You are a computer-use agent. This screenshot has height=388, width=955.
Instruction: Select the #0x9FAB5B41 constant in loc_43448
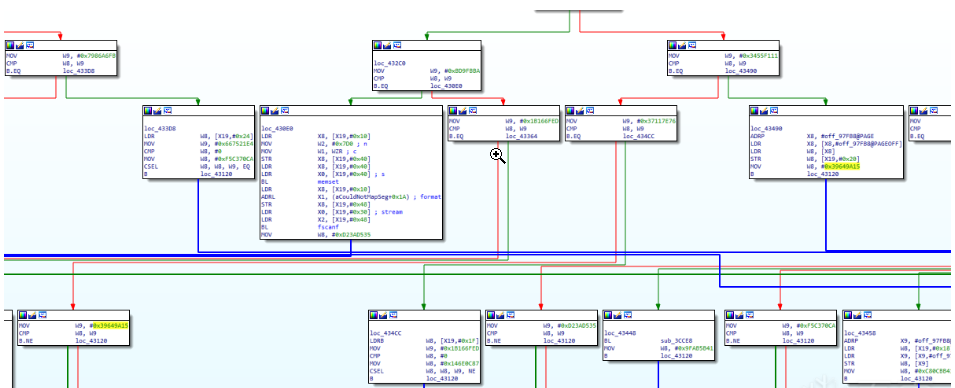tap(695, 348)
